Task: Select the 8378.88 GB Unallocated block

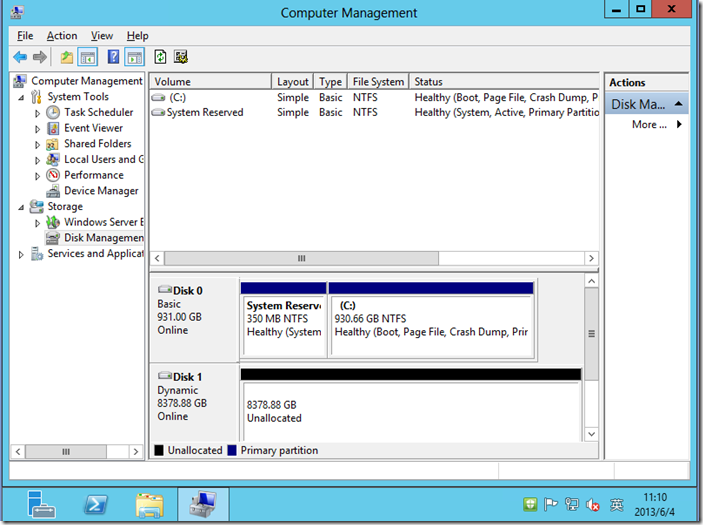Action: 411,405
